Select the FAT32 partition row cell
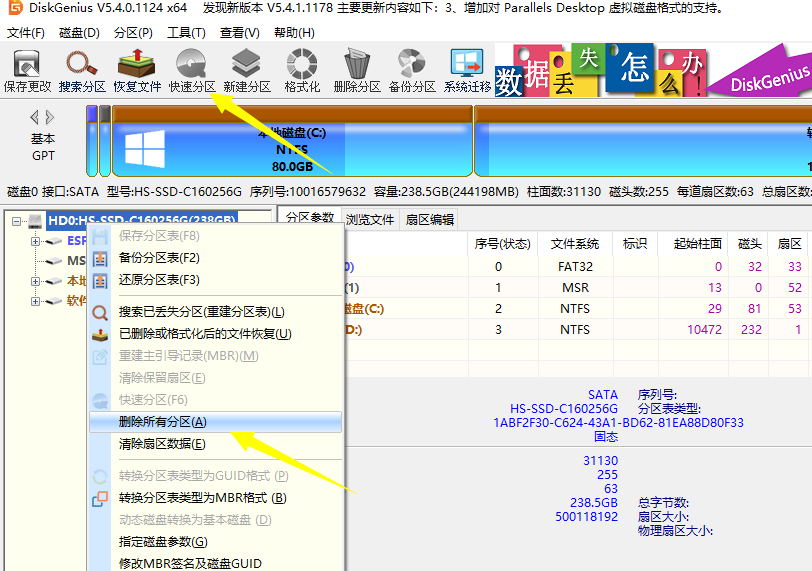Viewport: 812px width, 571px height. pos(575,267)
